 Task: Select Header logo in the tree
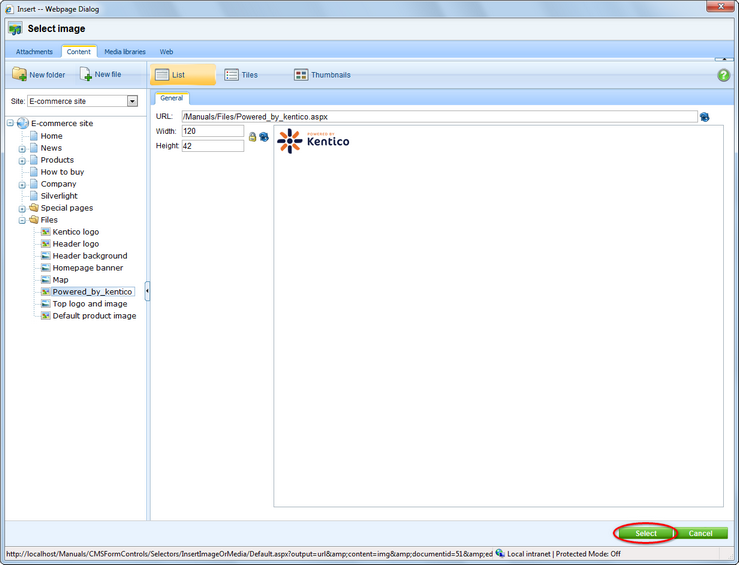76,244
